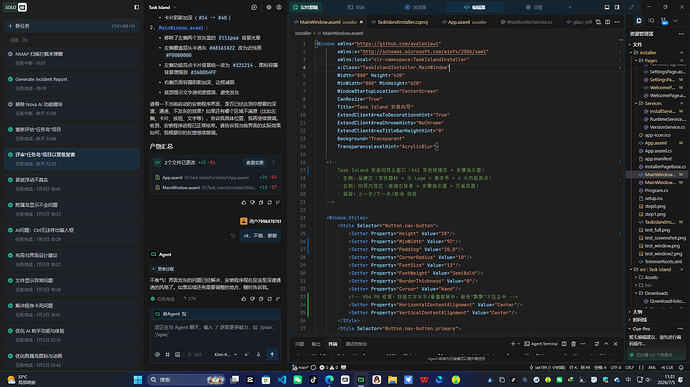The image size is (690, 387).
Task: Copy the file summary response
Action: point(261,203)
